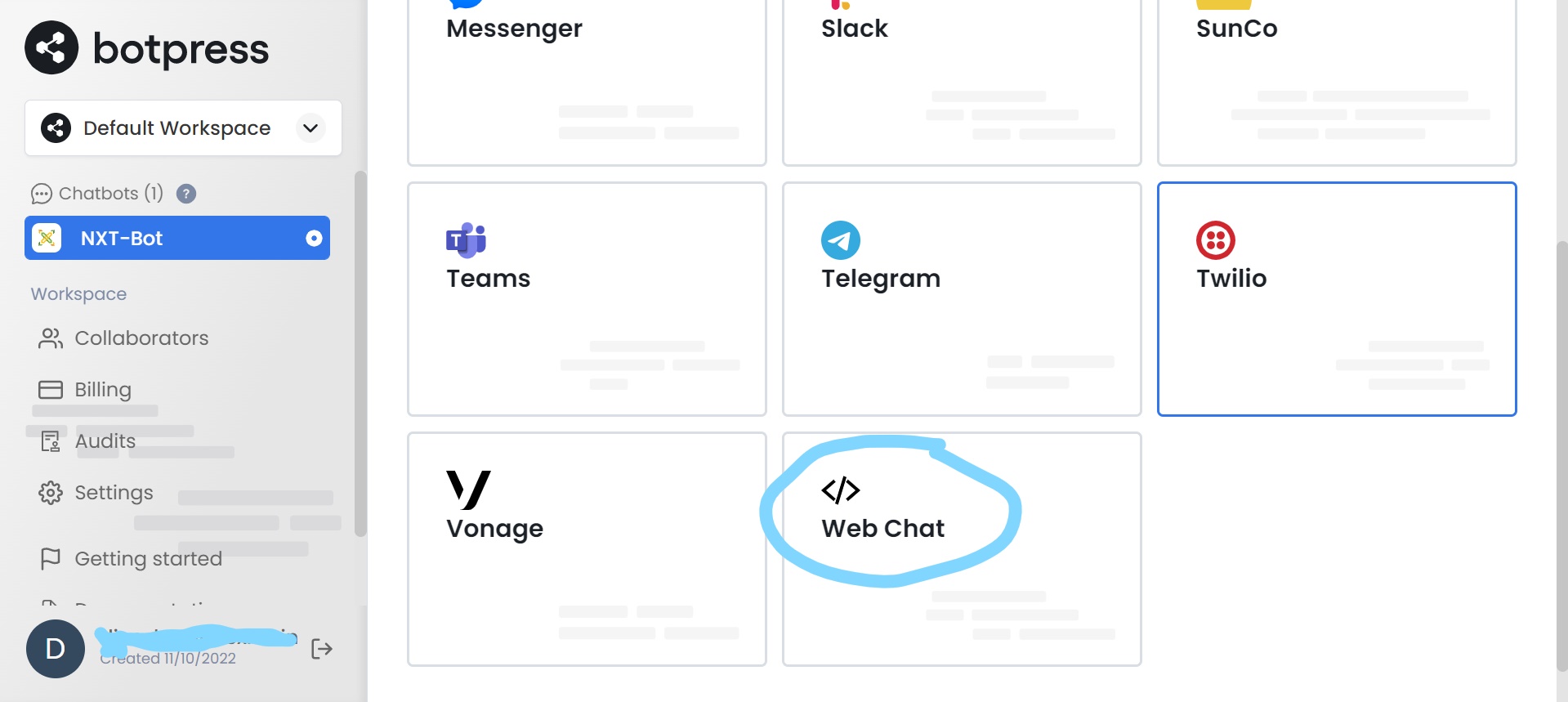The image size is (1568, 702).
Task: Expand the Default Workspace dropdown
Action: (x=309, y=127)
